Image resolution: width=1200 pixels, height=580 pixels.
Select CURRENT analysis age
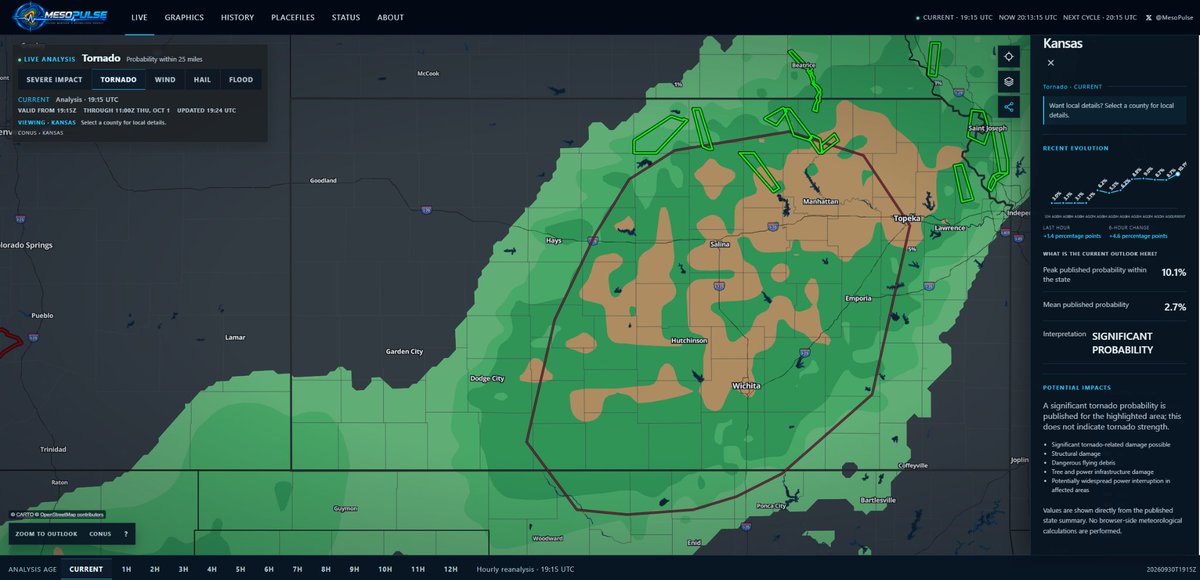coord(86,569)
